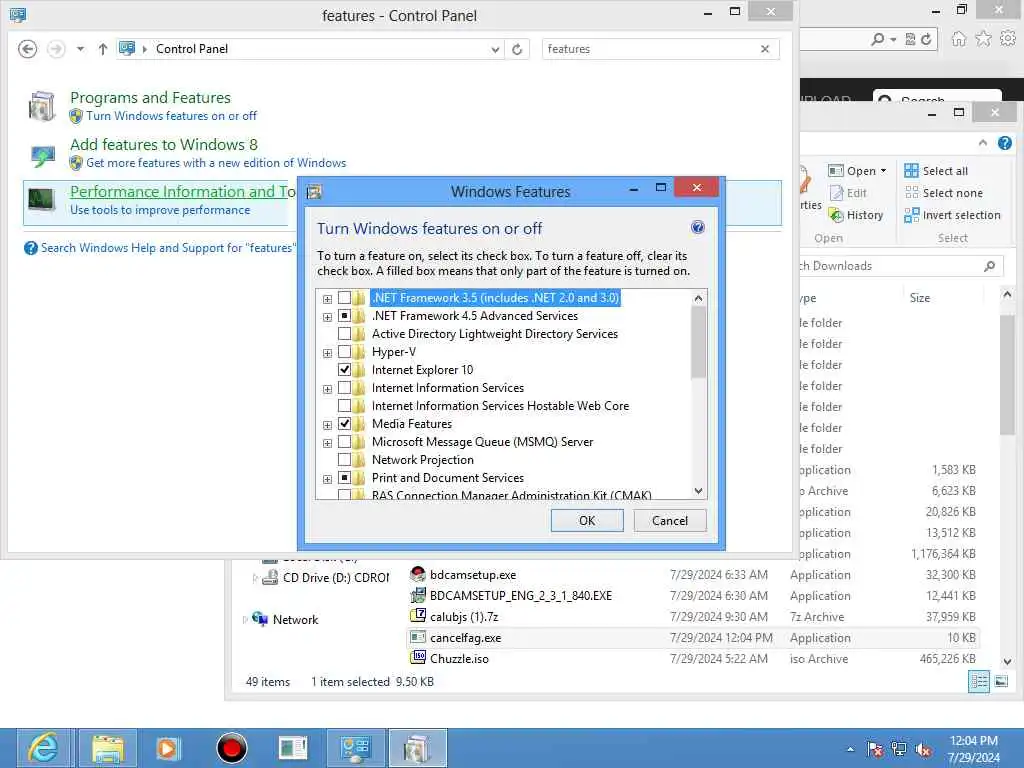Image resolution: width=1024 pixels, height=768 pixels.
Task: Open 'Turn Windows features on or off' link
Action: (171, 116)
